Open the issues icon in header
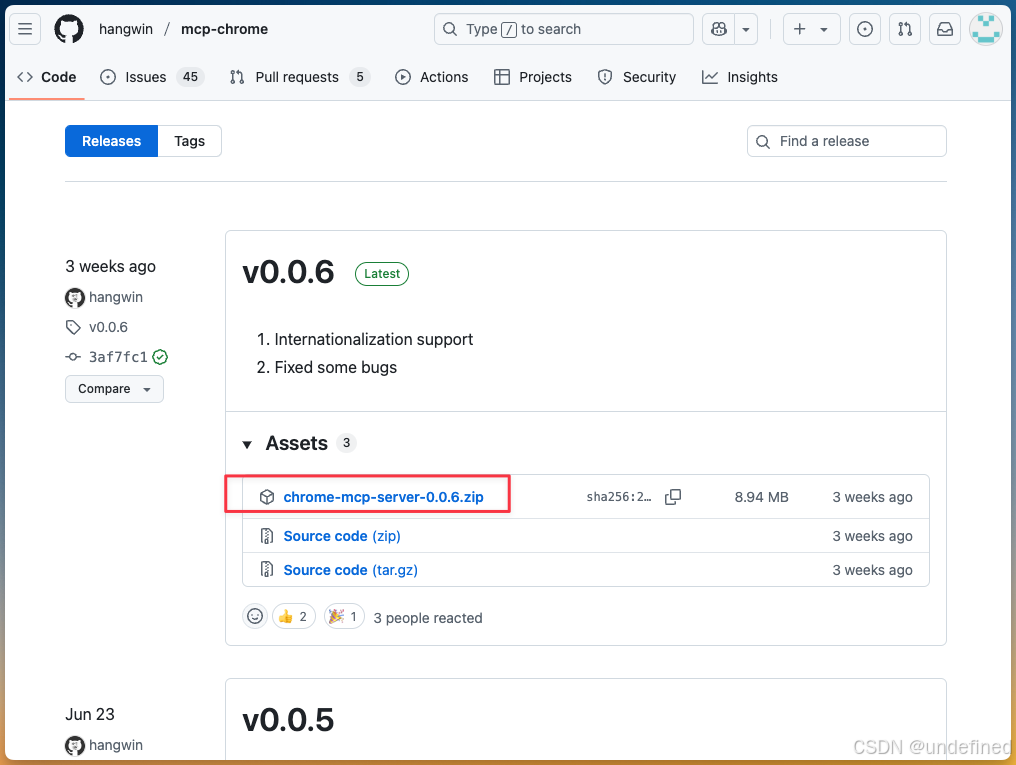This screenshot has width=1016, height=765. pyautogui.click(x=864, y=29)
